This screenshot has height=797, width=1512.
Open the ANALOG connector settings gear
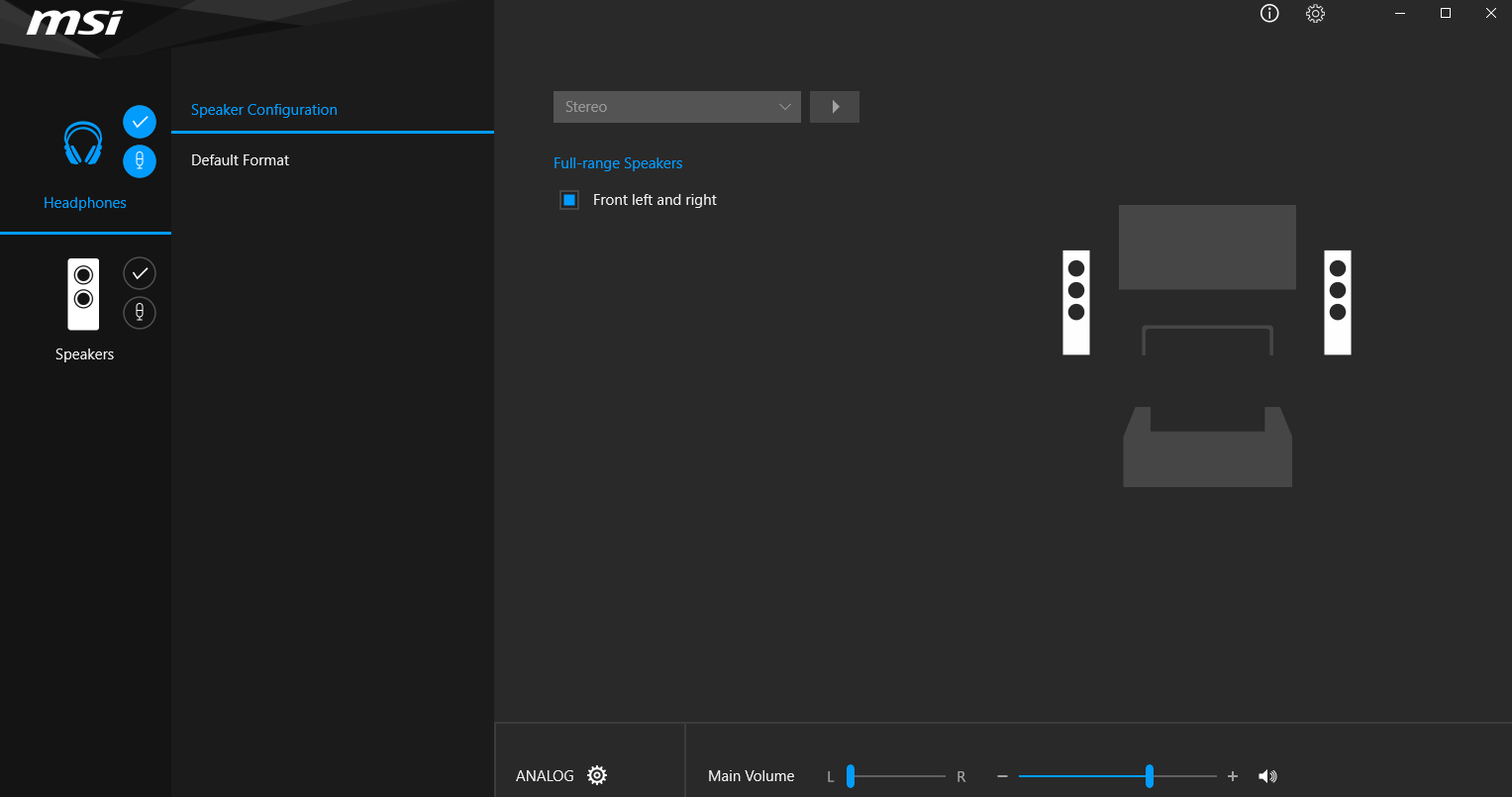coord(596,775)
